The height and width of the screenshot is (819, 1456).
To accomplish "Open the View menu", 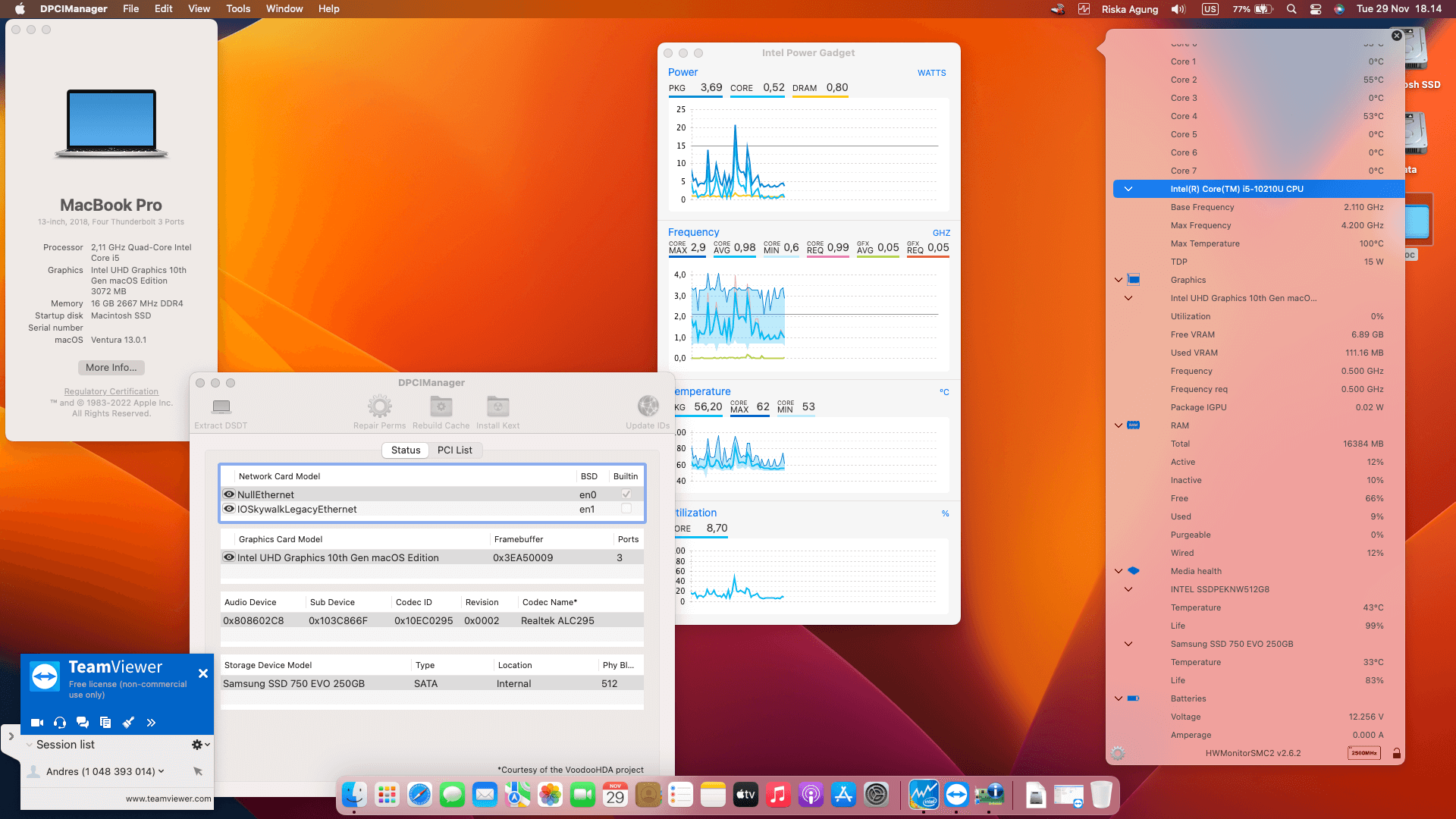I will (x=199, y=9).
